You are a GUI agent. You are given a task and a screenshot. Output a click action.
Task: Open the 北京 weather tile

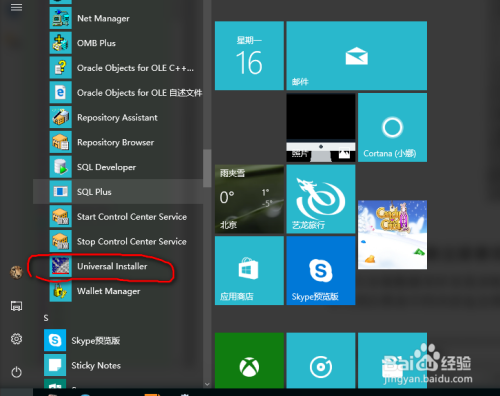249,199
